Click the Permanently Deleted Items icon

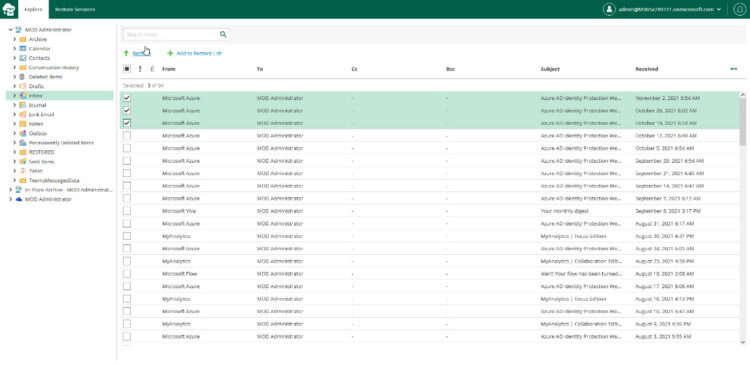pos(22,143)
